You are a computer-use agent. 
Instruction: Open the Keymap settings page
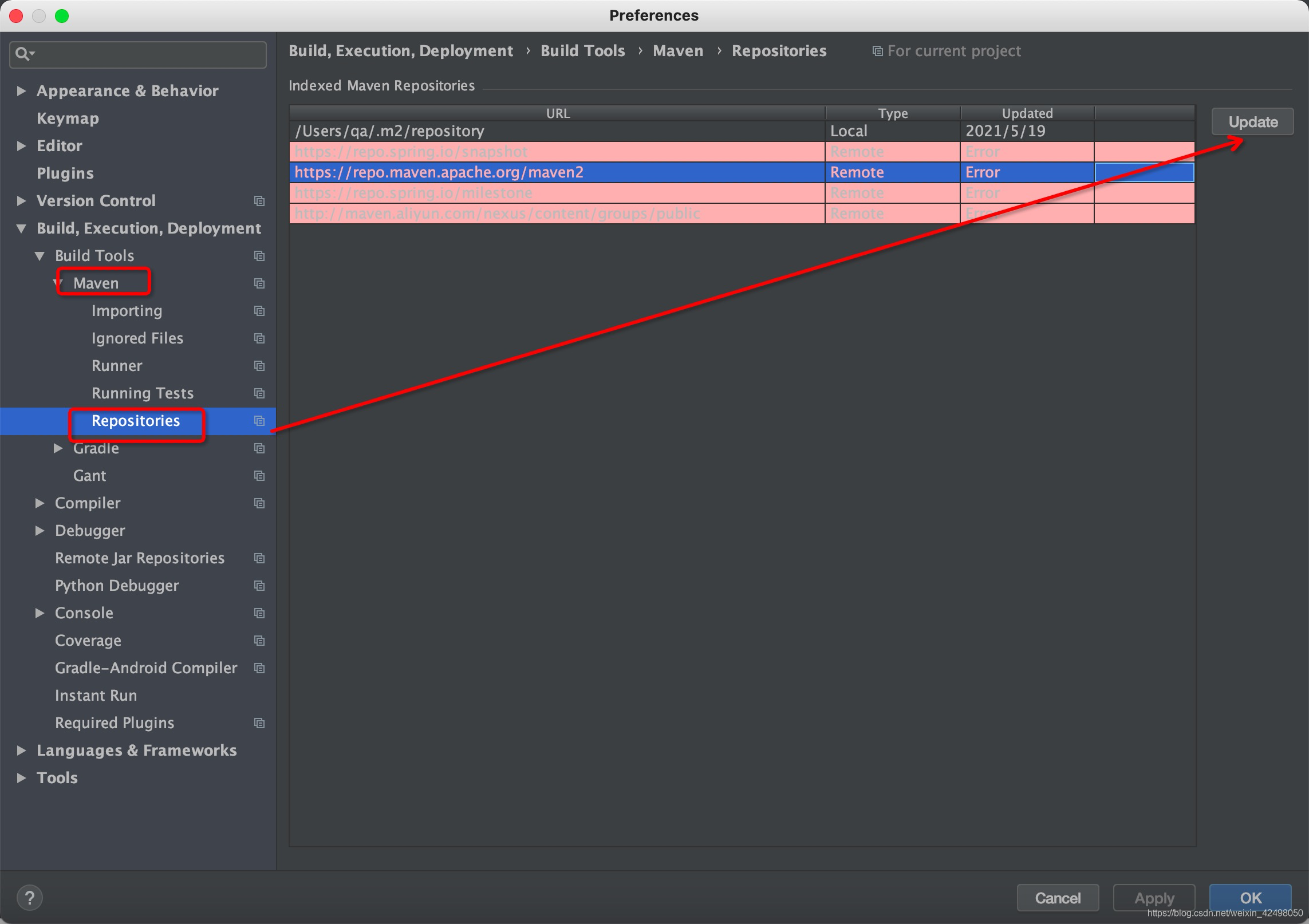pyautogui.click(x=68, y=119)
